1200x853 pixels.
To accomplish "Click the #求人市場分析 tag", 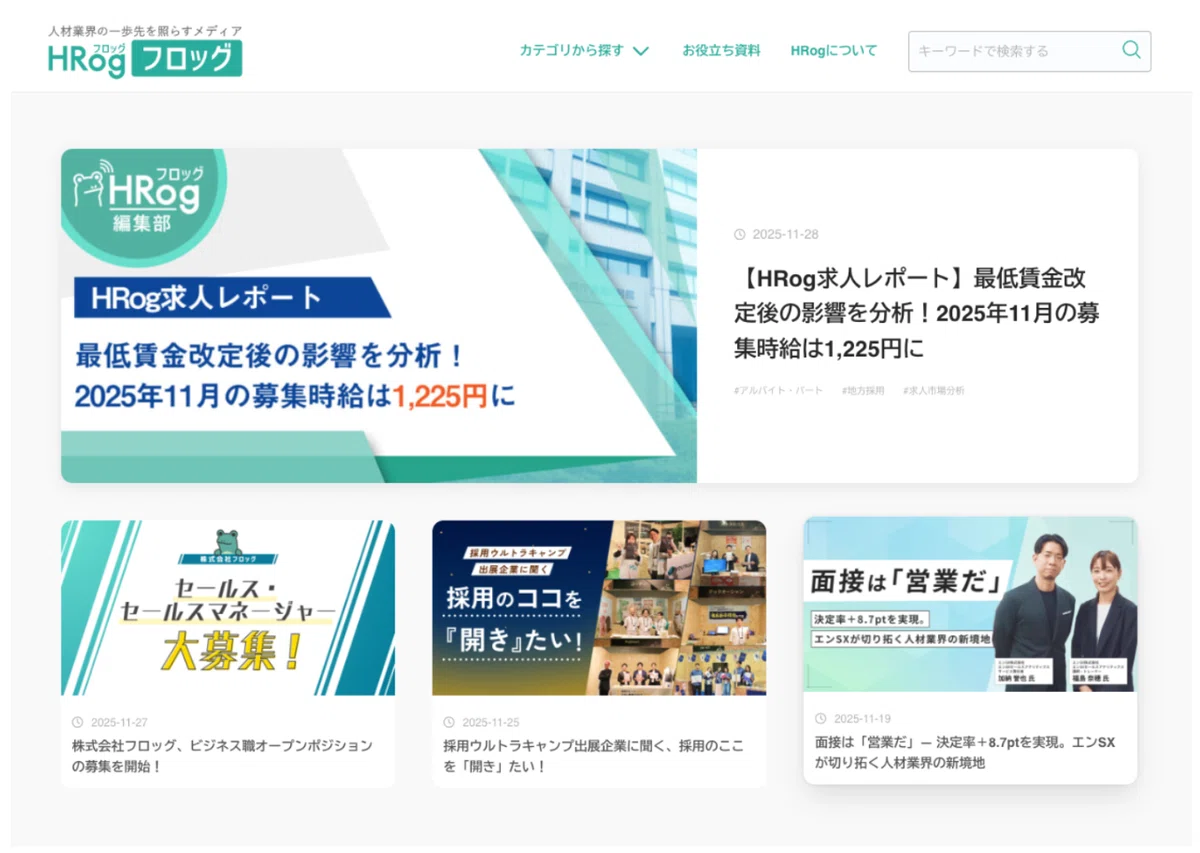I will coord(934,391).
